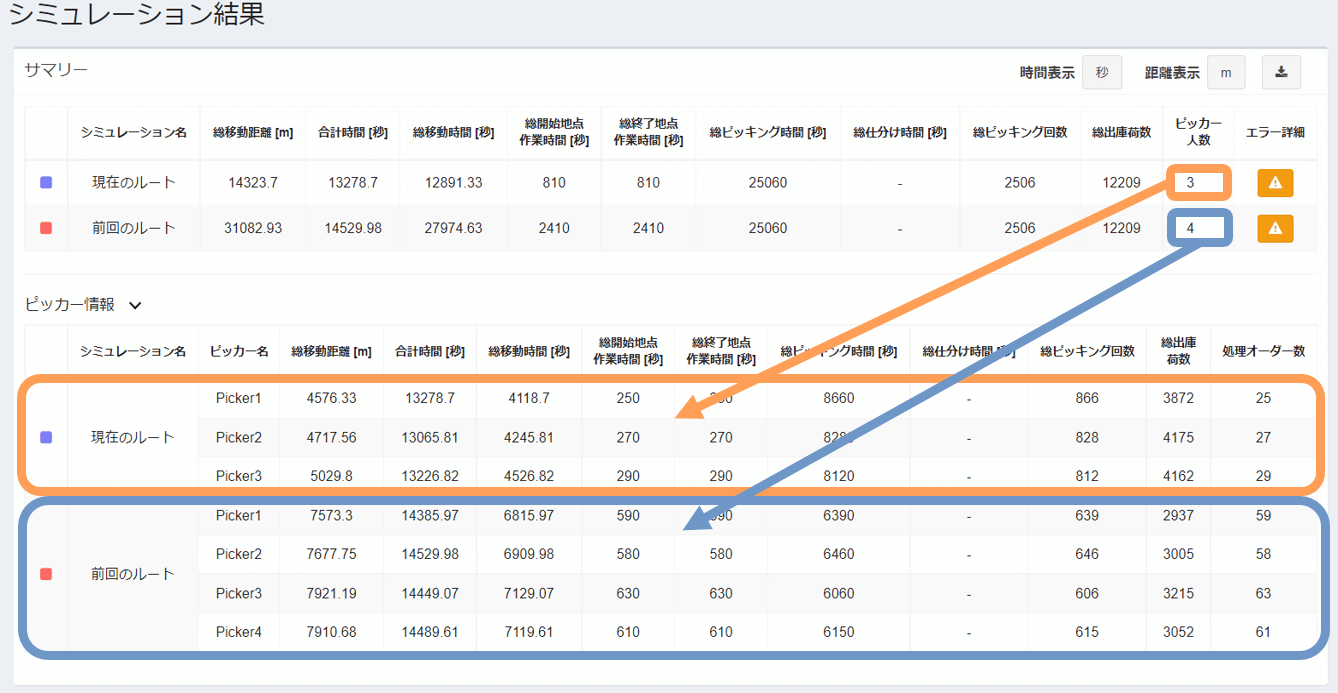This screenshot has width=1338, height=693.
Task: Click red color swatch in summary table
Action: pos(46,228)
